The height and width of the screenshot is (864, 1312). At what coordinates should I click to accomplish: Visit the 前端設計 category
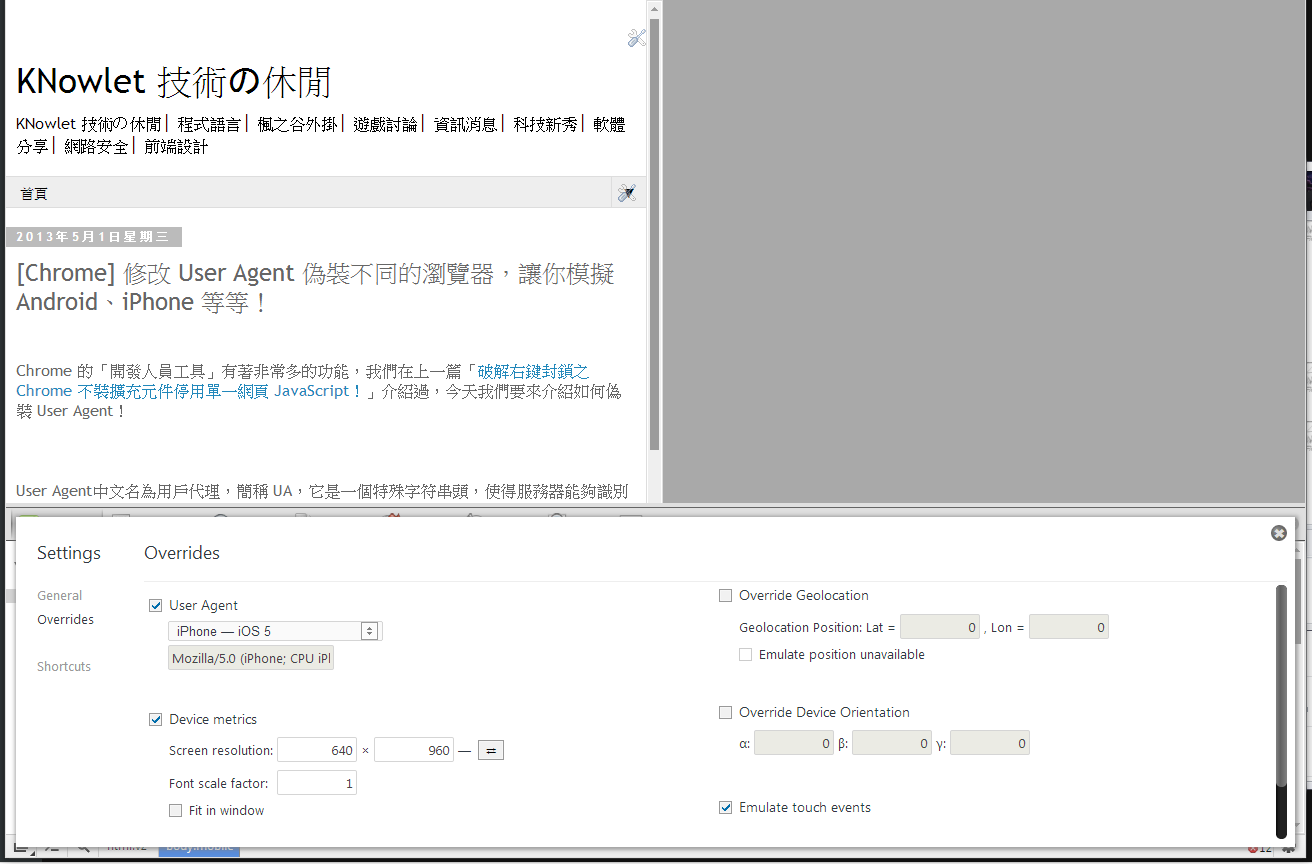(176, 146)
